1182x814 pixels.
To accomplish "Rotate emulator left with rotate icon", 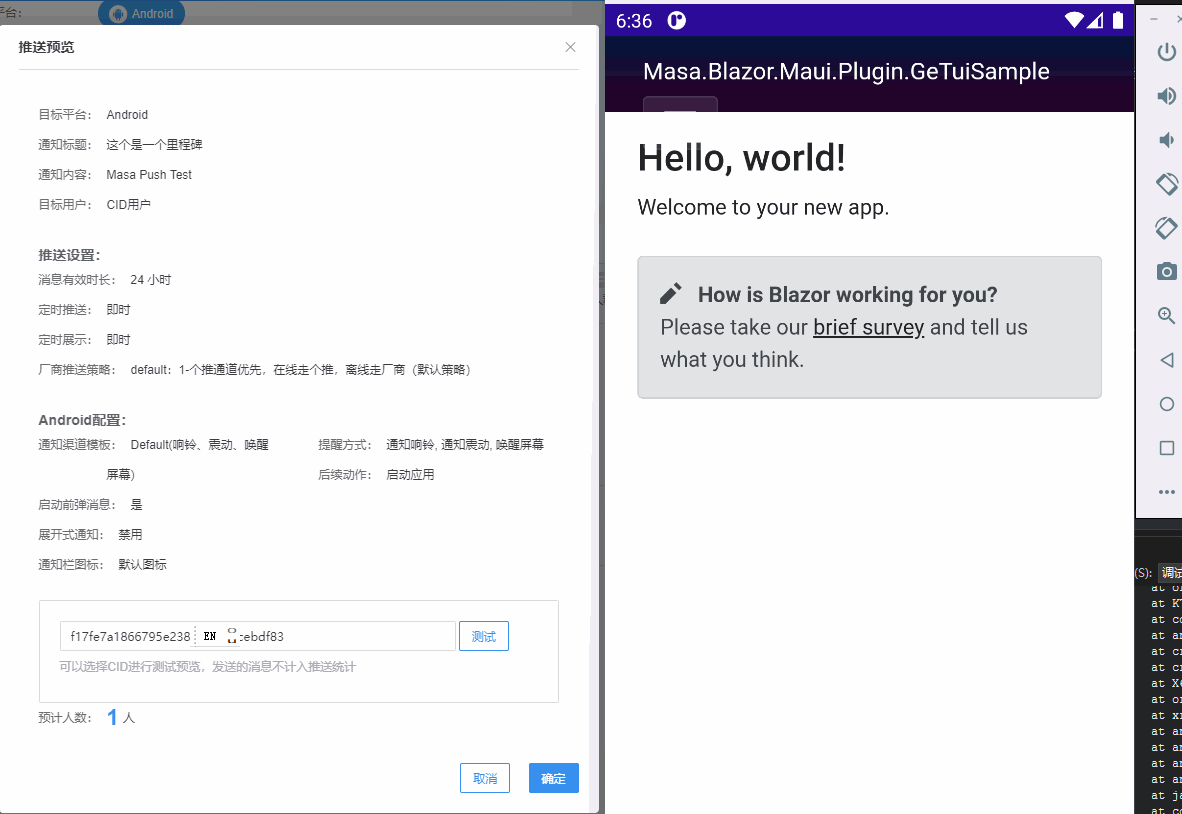I will click(x=1166, y=183).
